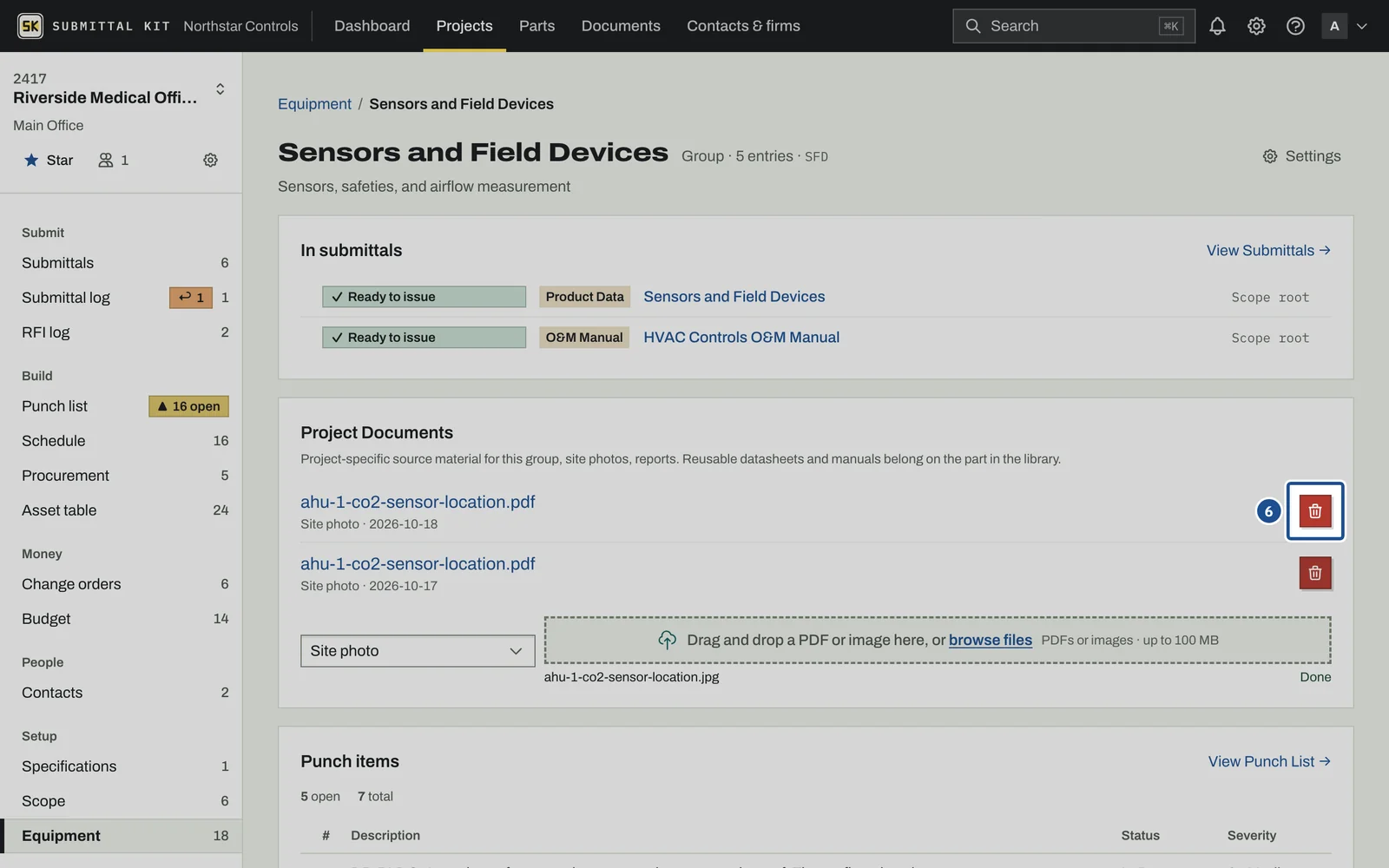Open first ahu-1-co2-sensor-location.pdf dated 2026-10-18

point(418,502)
